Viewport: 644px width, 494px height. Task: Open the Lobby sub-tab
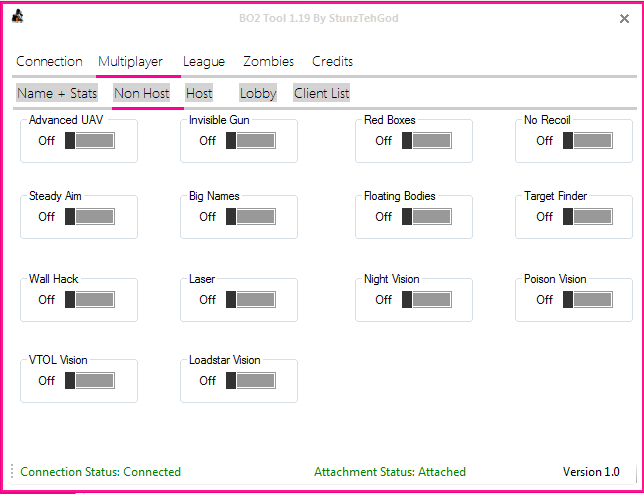(x=258, y=93)
